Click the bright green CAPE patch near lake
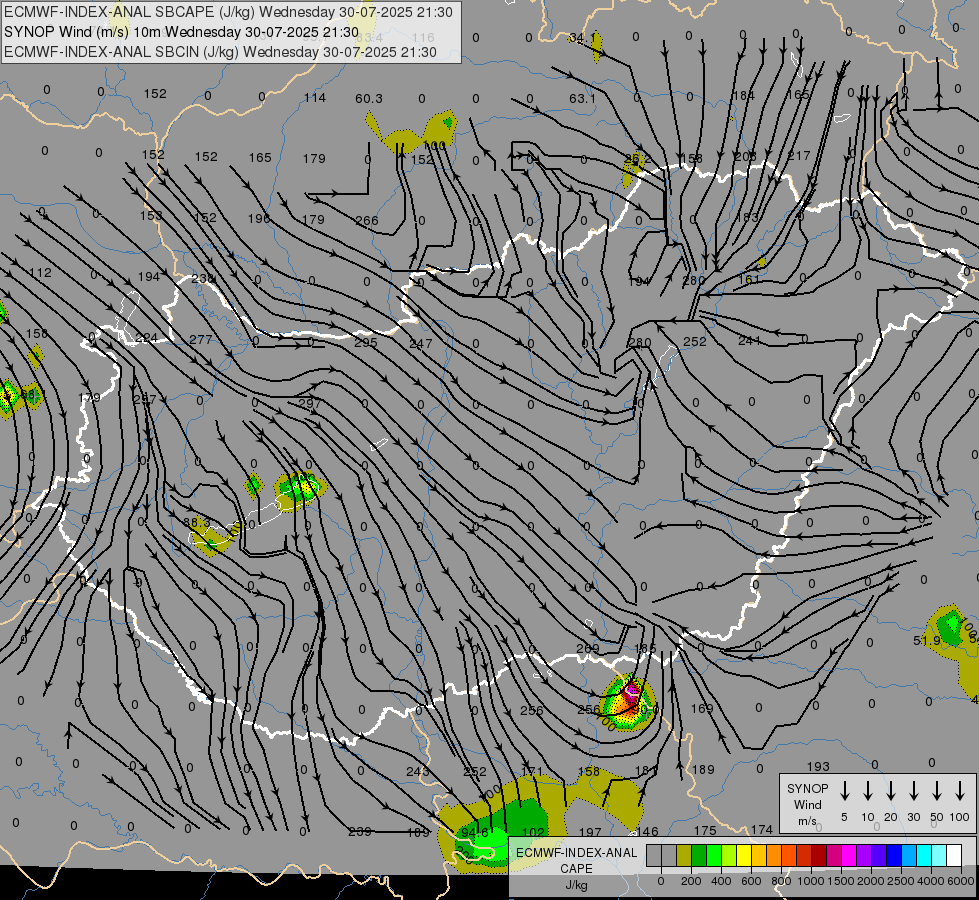979x900 pixels. tap(299, 488)
